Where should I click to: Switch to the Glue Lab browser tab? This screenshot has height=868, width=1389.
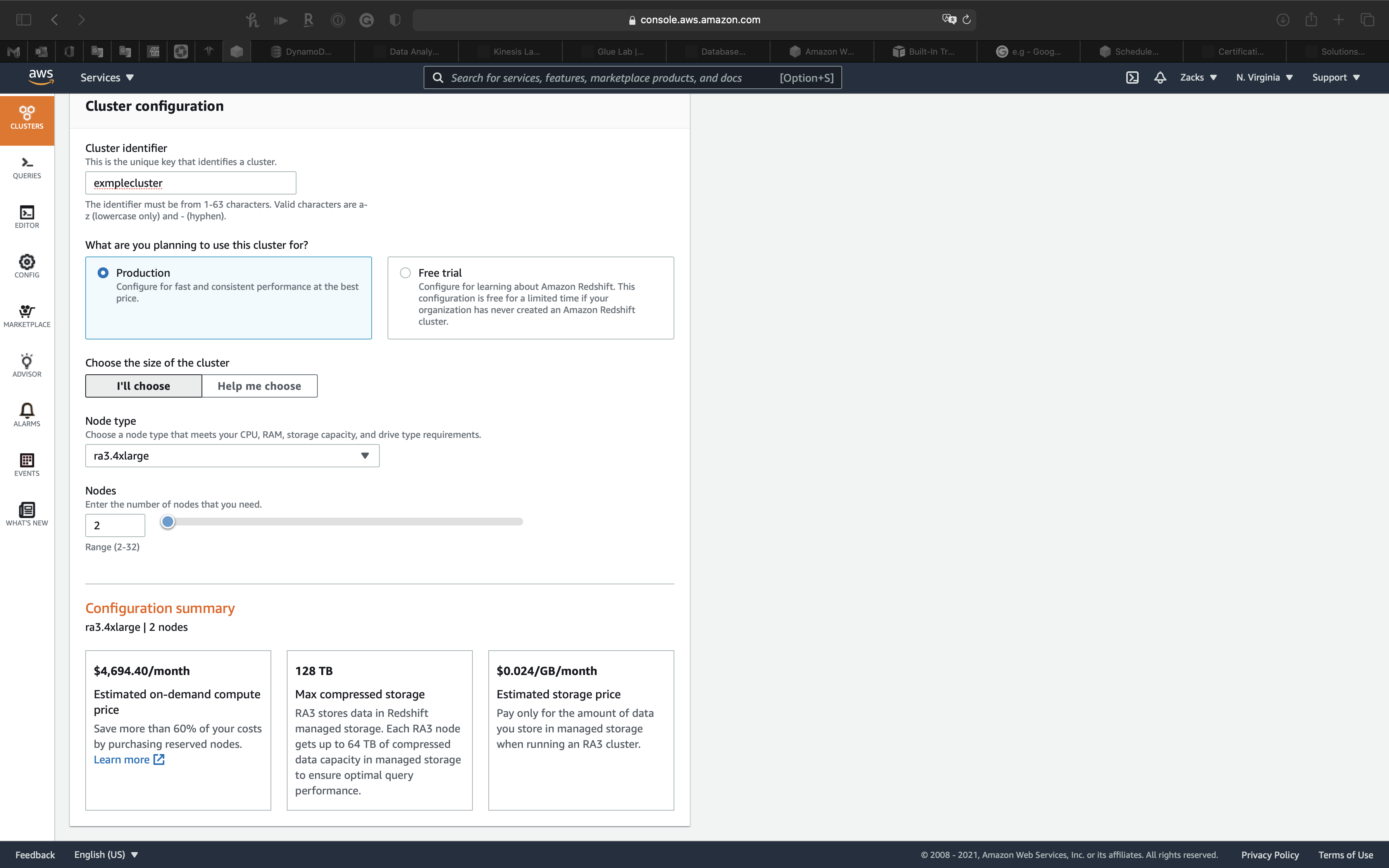pos(620,52)
